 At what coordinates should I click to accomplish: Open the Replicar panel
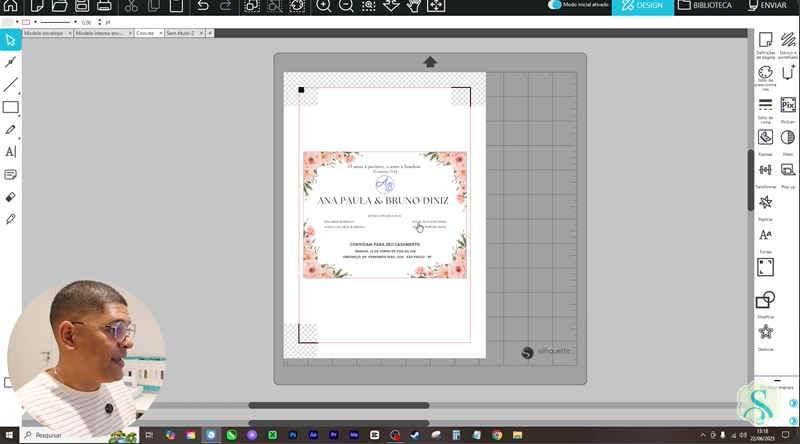pyautogui.click(x=765, y=208)
